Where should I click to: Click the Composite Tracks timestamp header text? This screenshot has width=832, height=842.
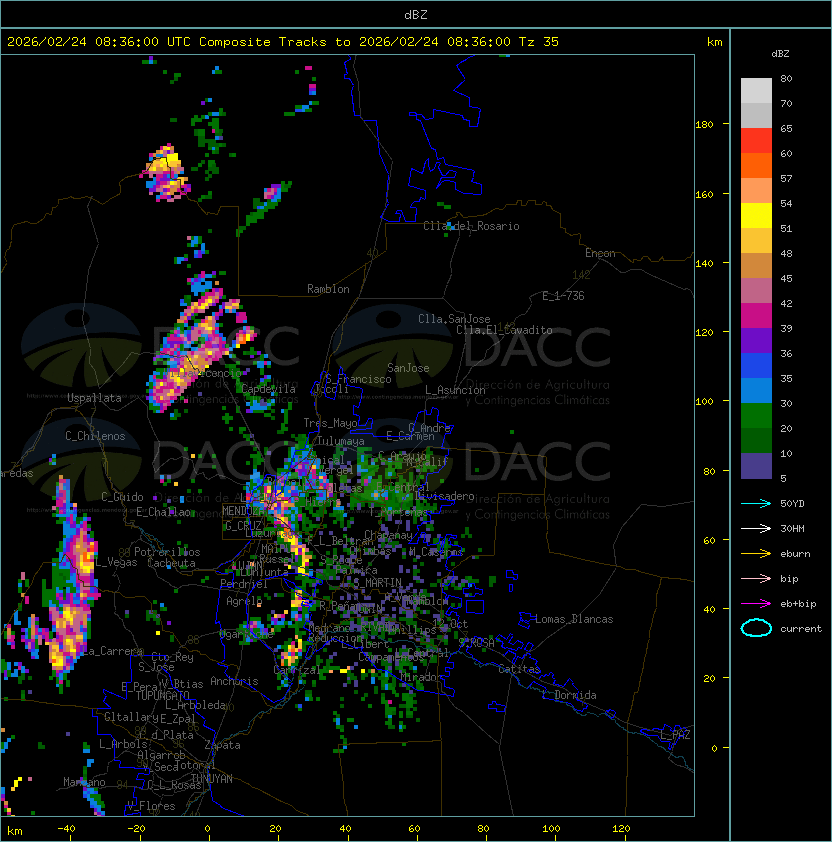click(283, 41)
